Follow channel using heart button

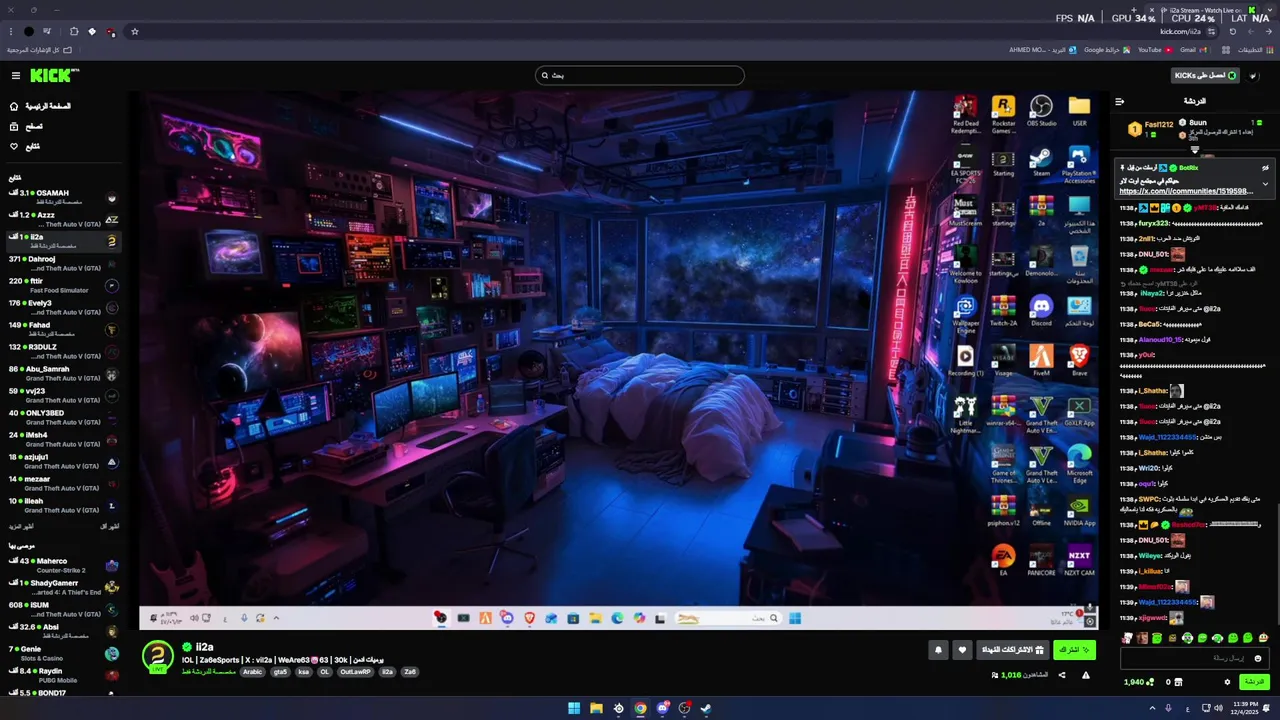962,650
